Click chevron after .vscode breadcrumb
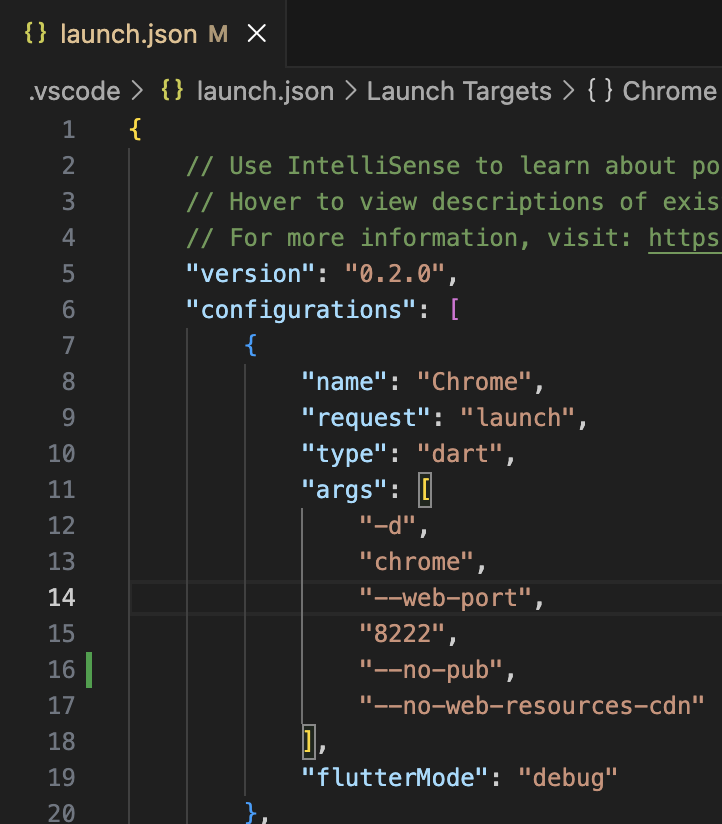This screenshot has width=722, height=824. pos(138,91)
